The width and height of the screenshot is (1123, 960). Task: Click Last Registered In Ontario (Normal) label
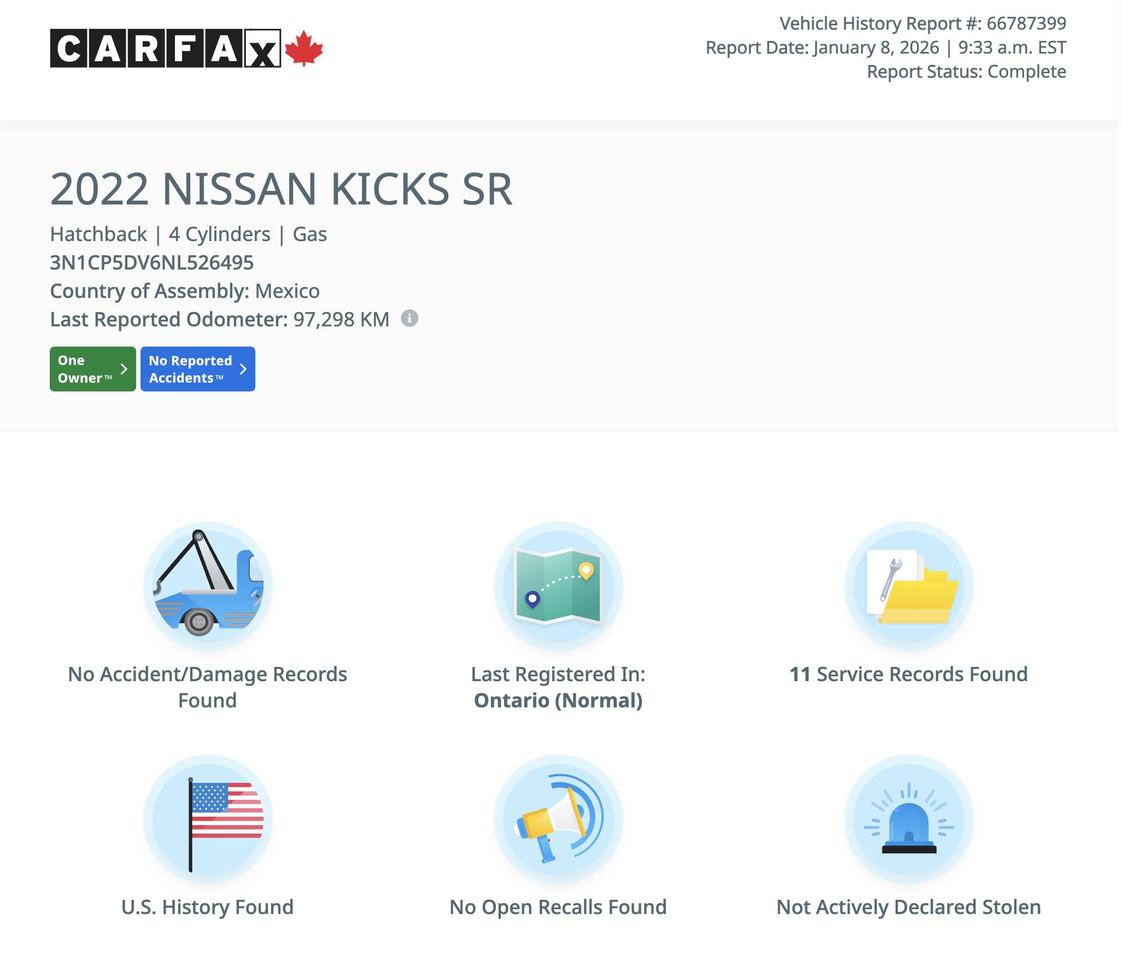pyautogui.click(x=557, y=686)
